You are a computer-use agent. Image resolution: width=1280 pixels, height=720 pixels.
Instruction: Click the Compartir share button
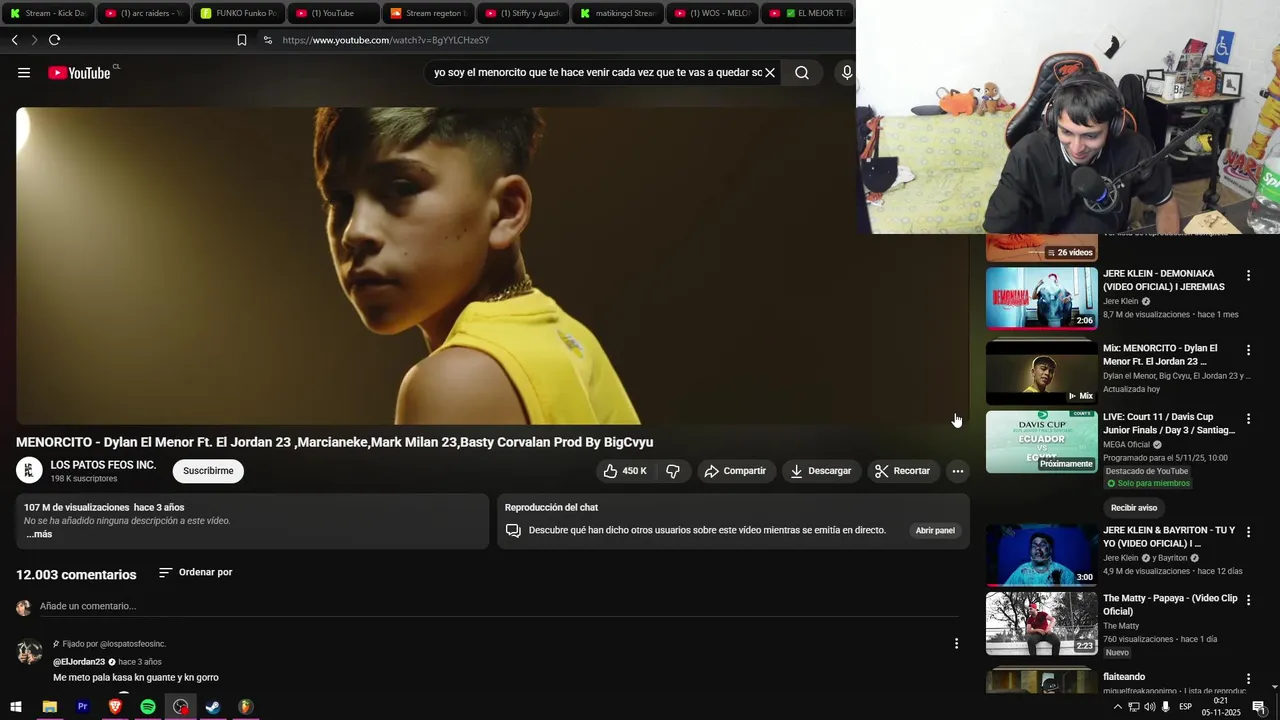click(735, 471)
